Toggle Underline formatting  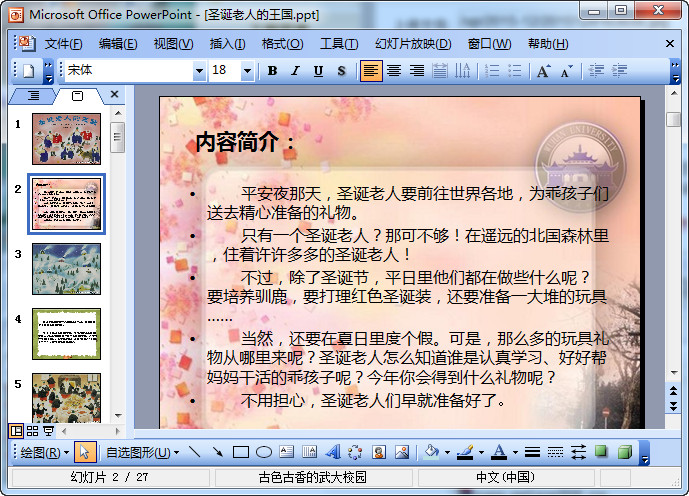318,71
